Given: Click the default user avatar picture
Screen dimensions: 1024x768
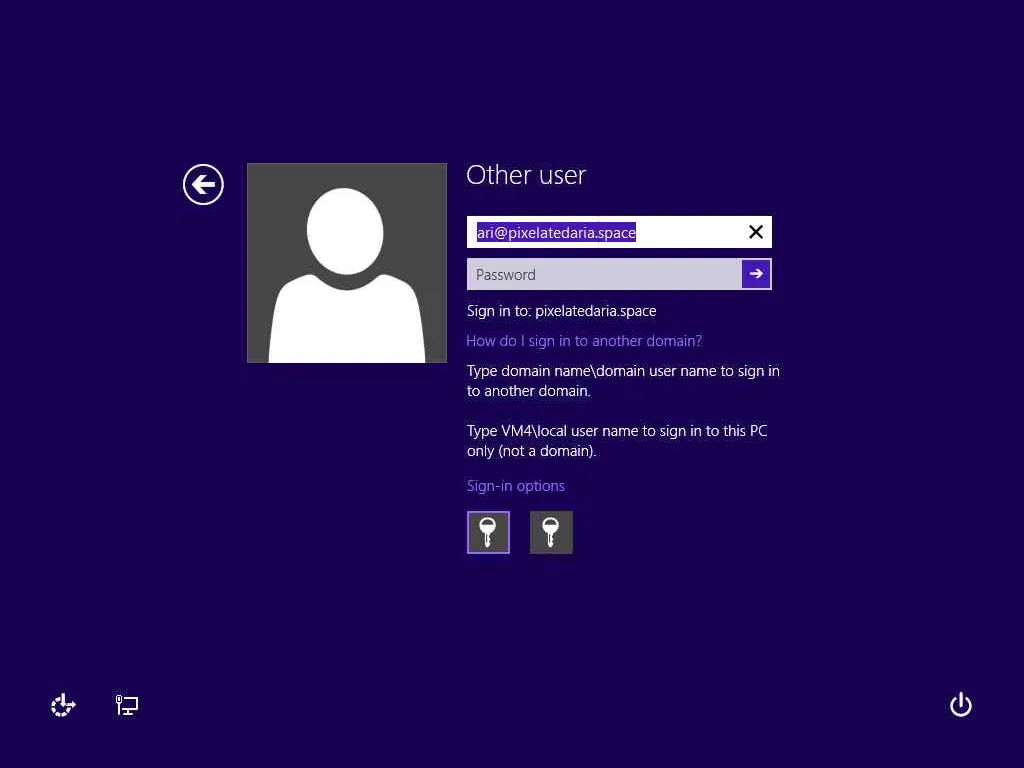Looking at the screenshot, I should coord(347,263).
